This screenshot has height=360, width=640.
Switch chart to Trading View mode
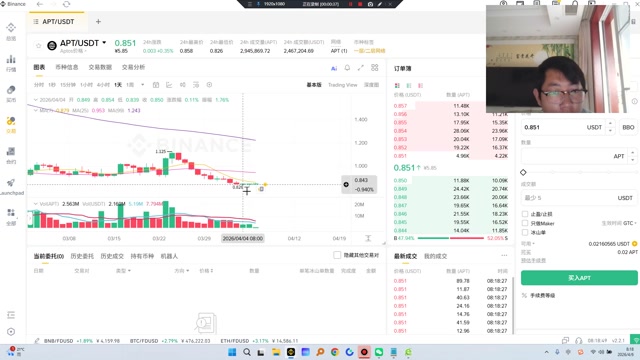342,85
